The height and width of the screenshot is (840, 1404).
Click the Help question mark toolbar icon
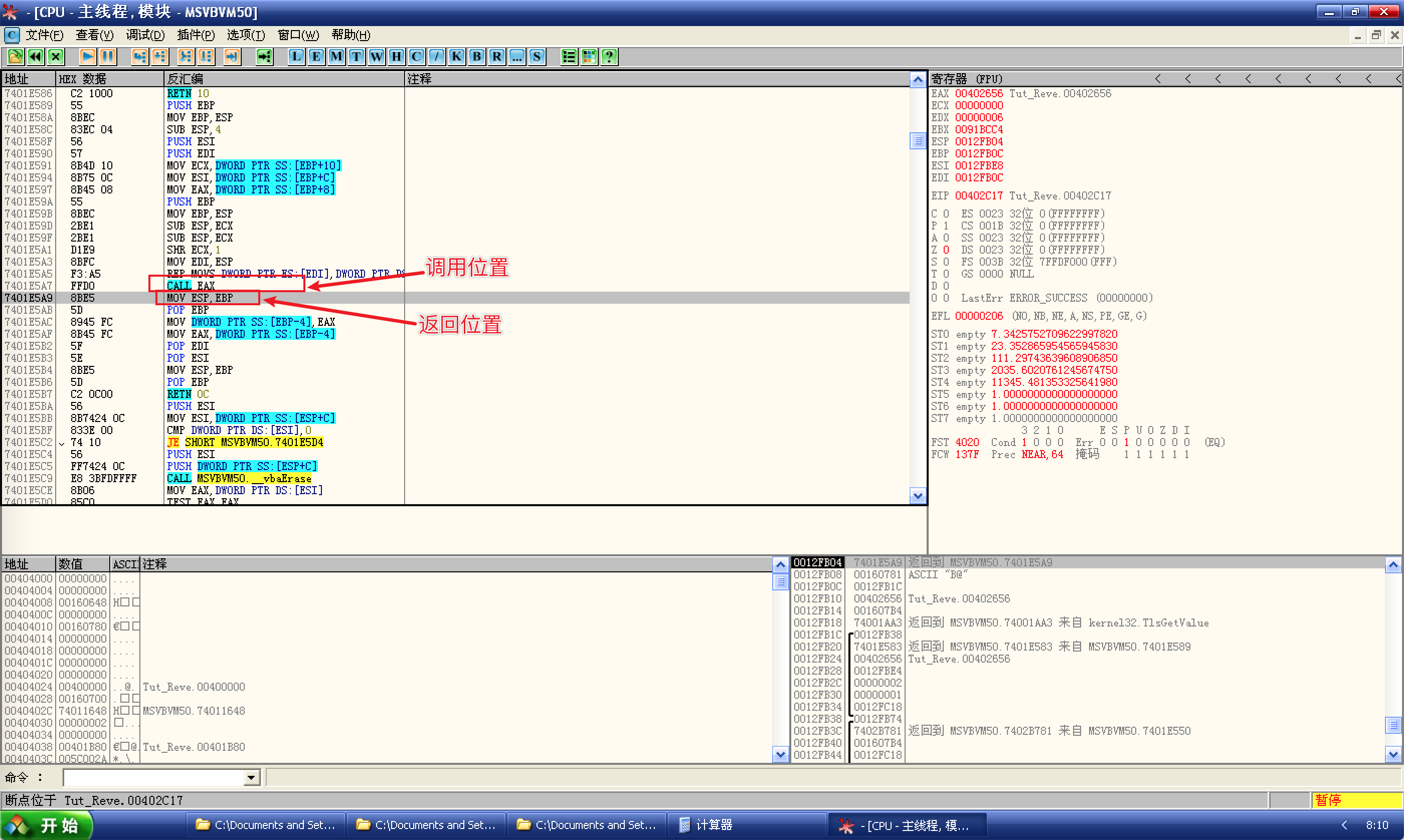click(x=609, y=57)
